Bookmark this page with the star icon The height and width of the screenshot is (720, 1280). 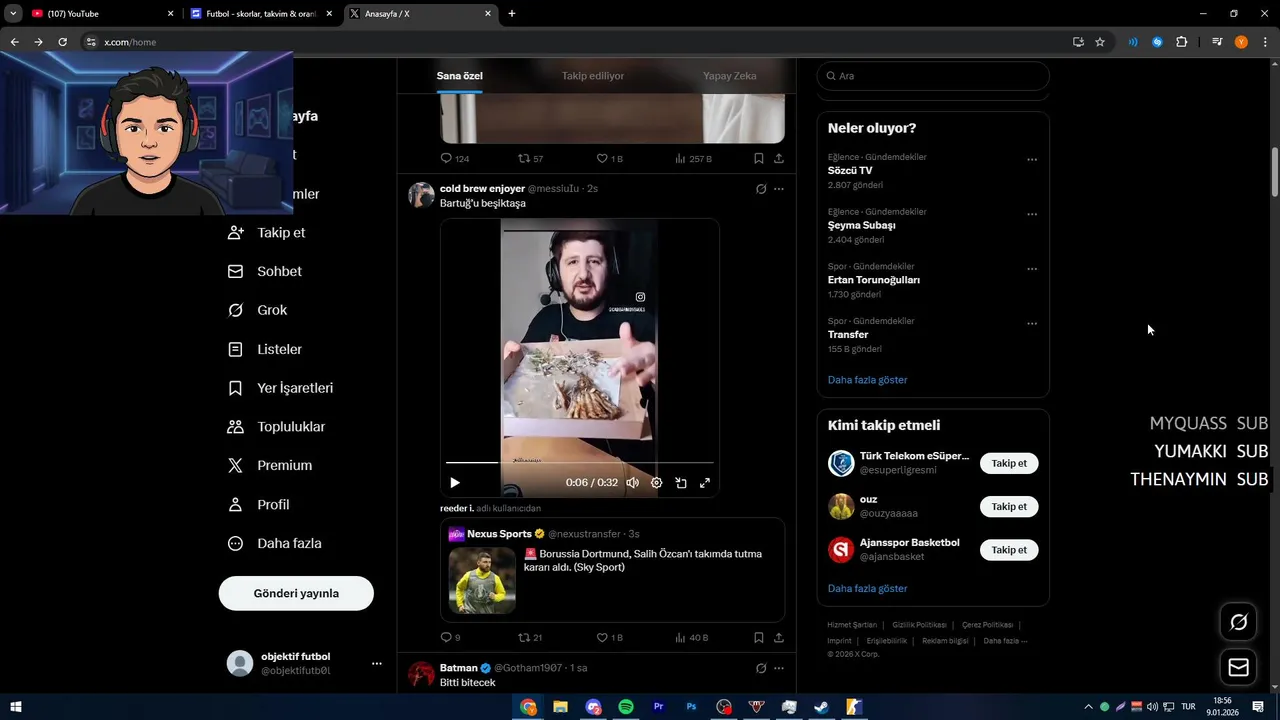coord(1100,42)
